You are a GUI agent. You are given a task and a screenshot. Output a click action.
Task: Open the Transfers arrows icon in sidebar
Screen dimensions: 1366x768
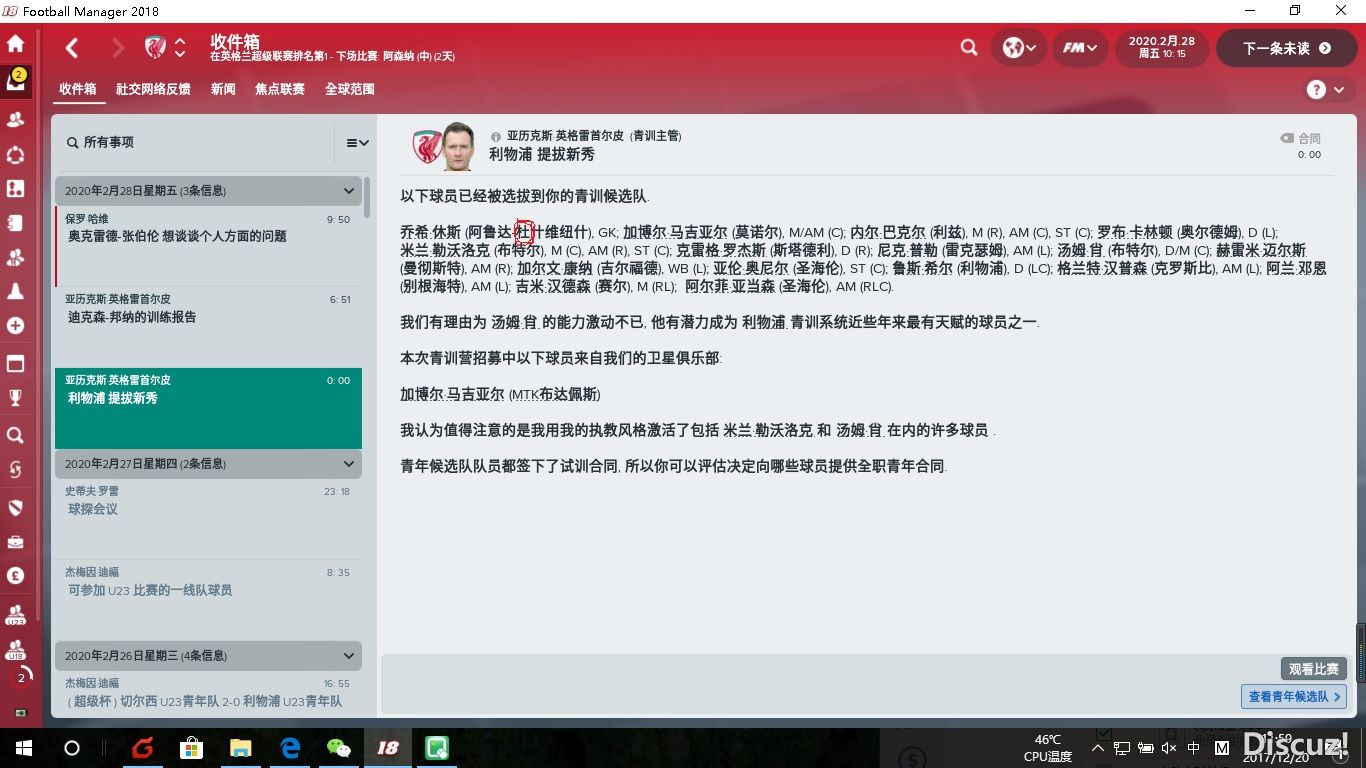point(15,469)
